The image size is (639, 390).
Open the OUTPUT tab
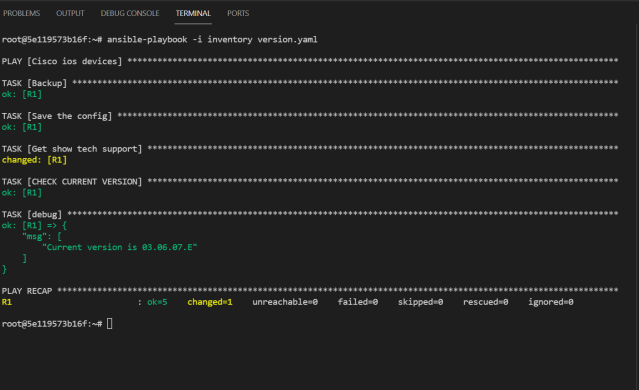click(x=70, y=13)
